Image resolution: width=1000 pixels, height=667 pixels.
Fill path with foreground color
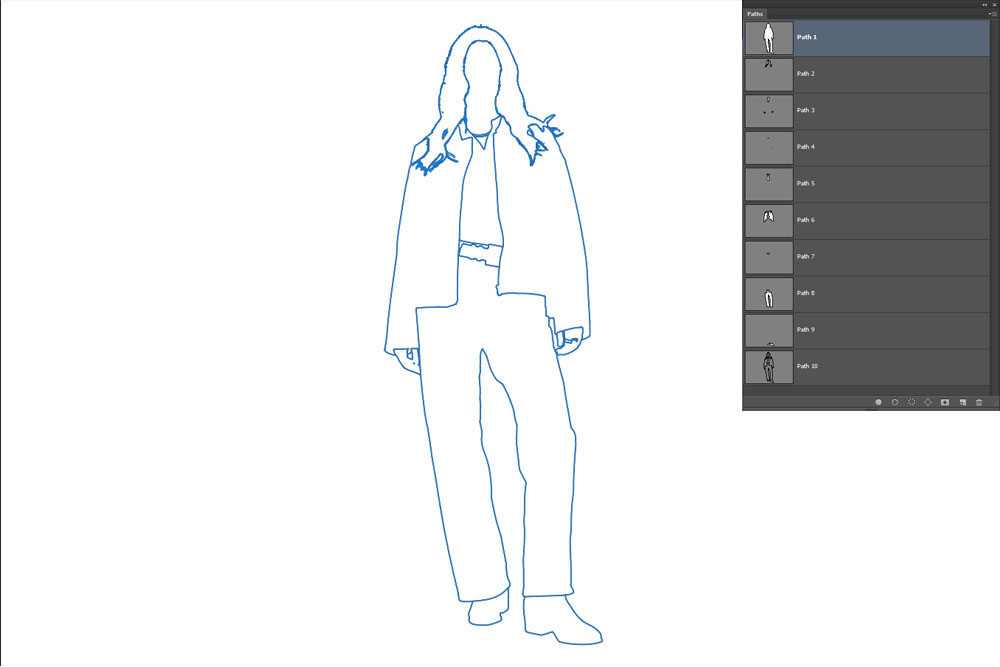pyautogui.click(x=879, y=402)
